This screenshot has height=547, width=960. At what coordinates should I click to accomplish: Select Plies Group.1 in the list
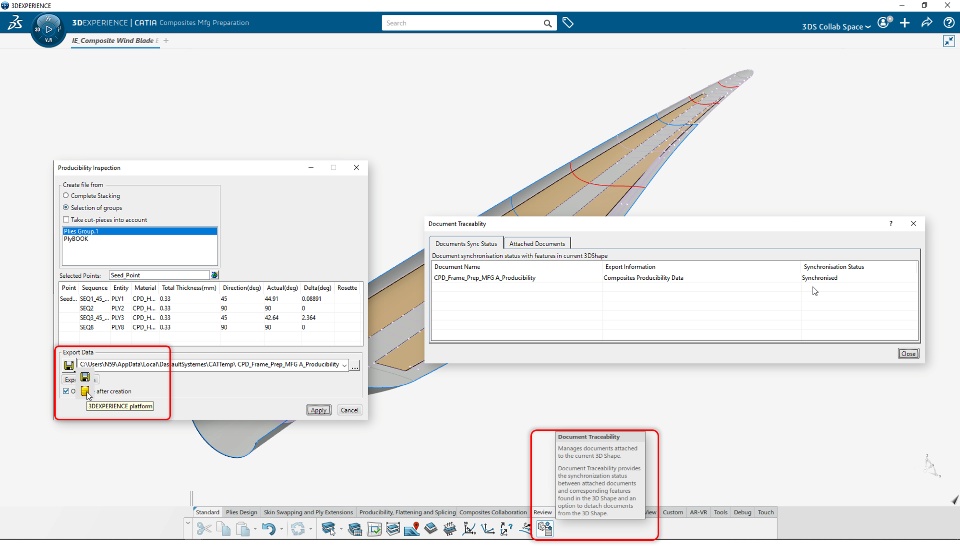click(x=140, y=231)
